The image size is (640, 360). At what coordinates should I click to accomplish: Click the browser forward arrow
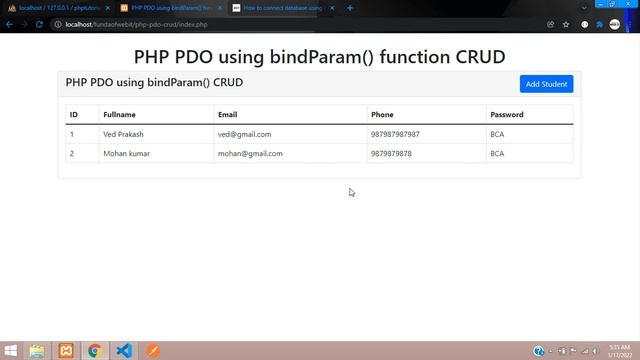(x=24, y=24)
